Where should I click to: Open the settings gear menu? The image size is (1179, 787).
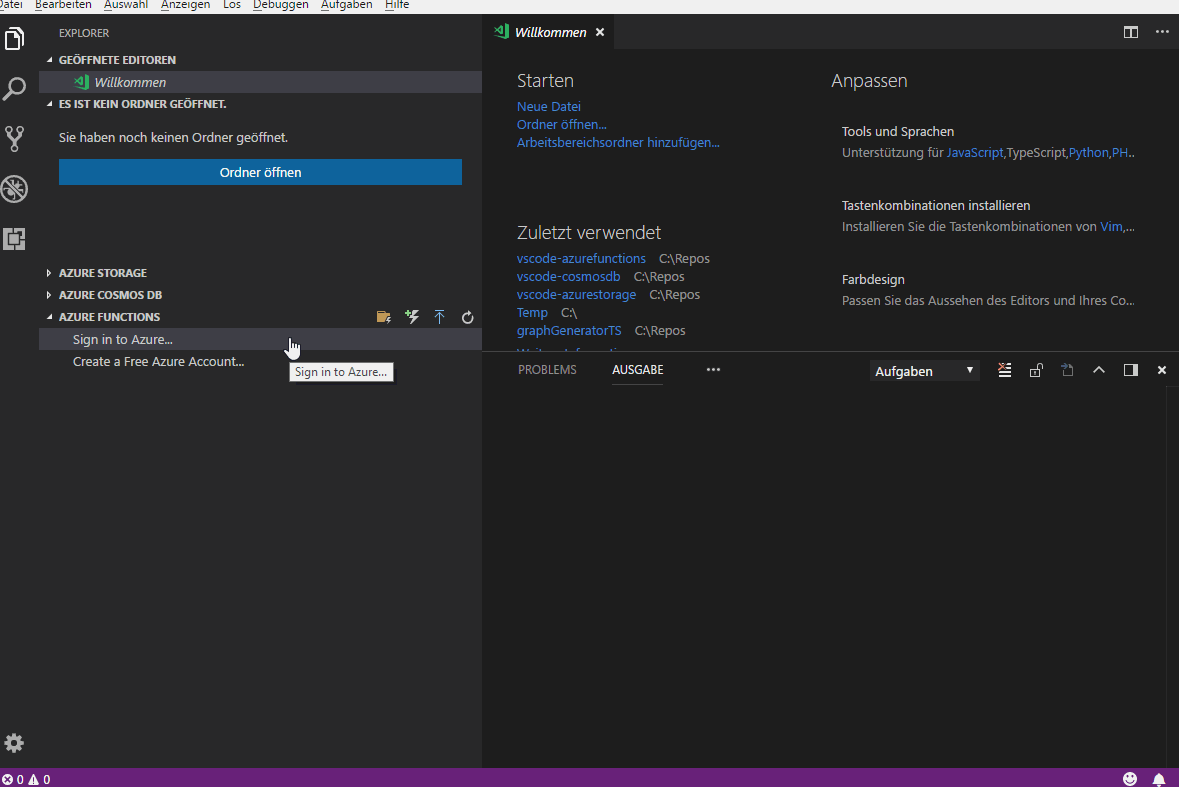point(14,743)
